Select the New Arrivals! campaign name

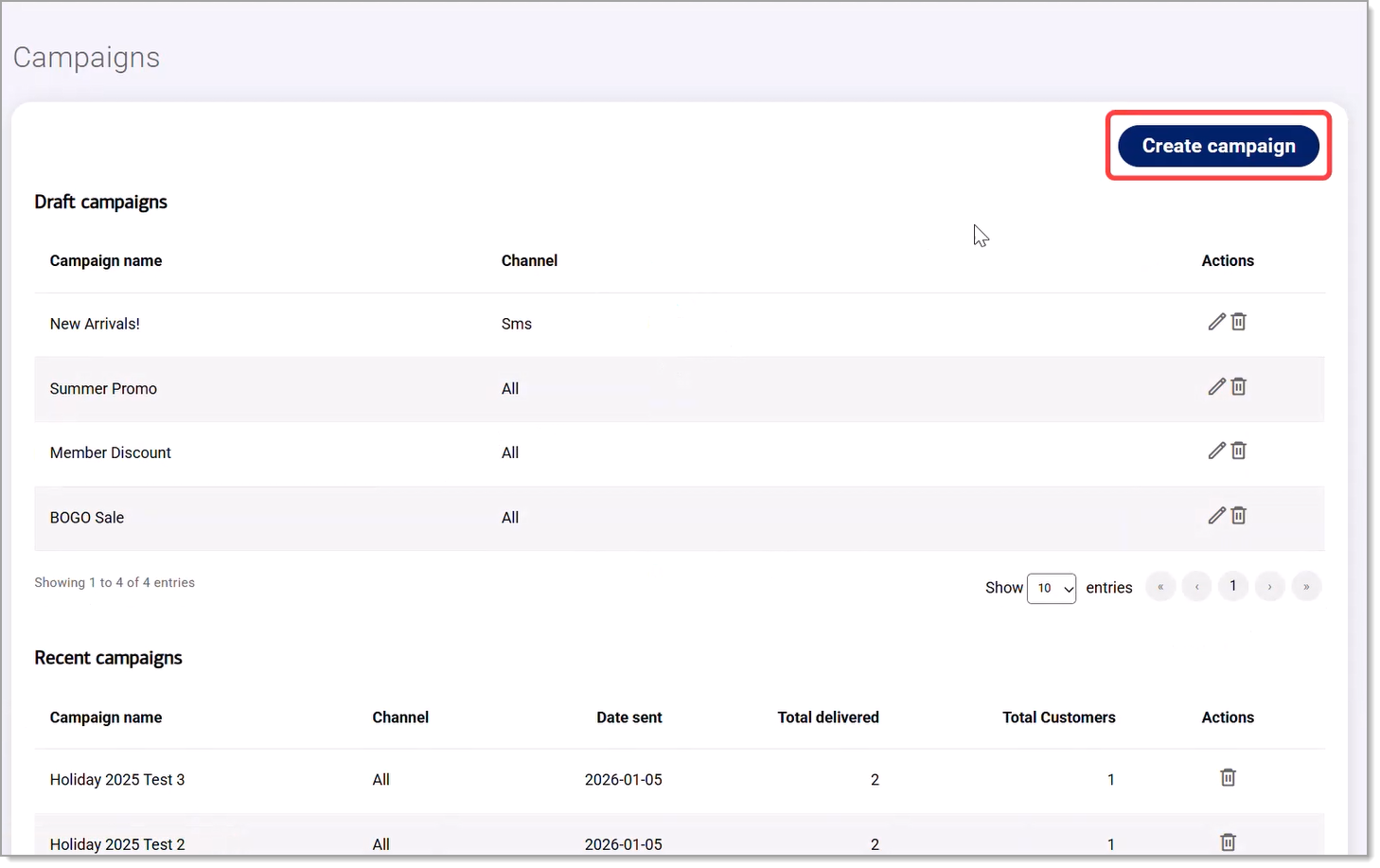(95, 324)
